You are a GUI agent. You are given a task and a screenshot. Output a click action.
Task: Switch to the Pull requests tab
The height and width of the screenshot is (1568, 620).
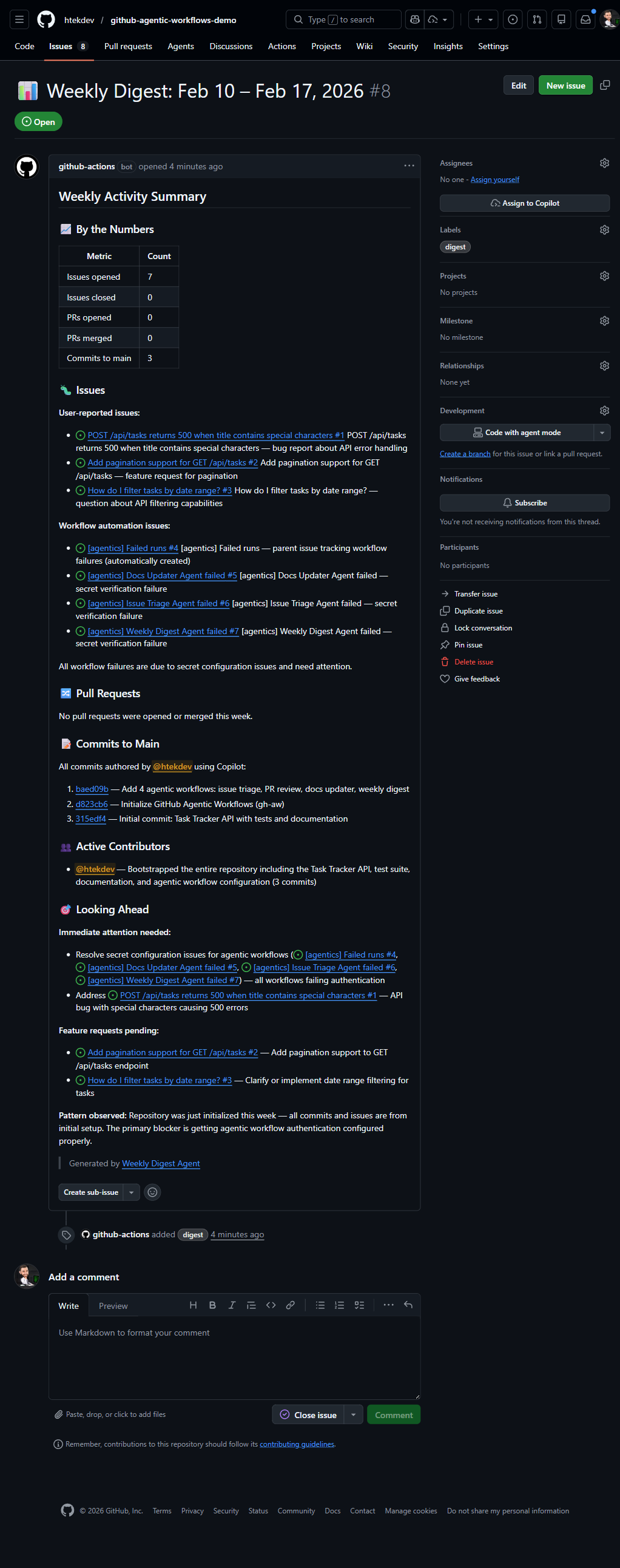pyautogui.click(x=128, y=46)
